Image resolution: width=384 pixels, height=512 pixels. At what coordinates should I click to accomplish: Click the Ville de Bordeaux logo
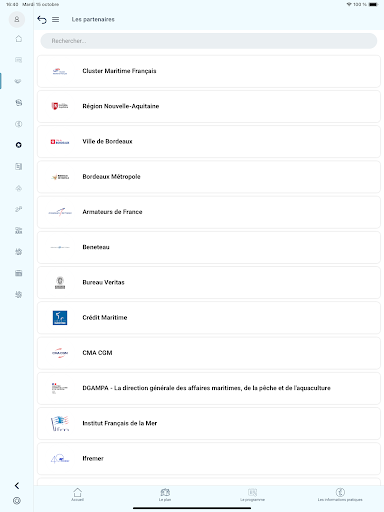(60, 142)
